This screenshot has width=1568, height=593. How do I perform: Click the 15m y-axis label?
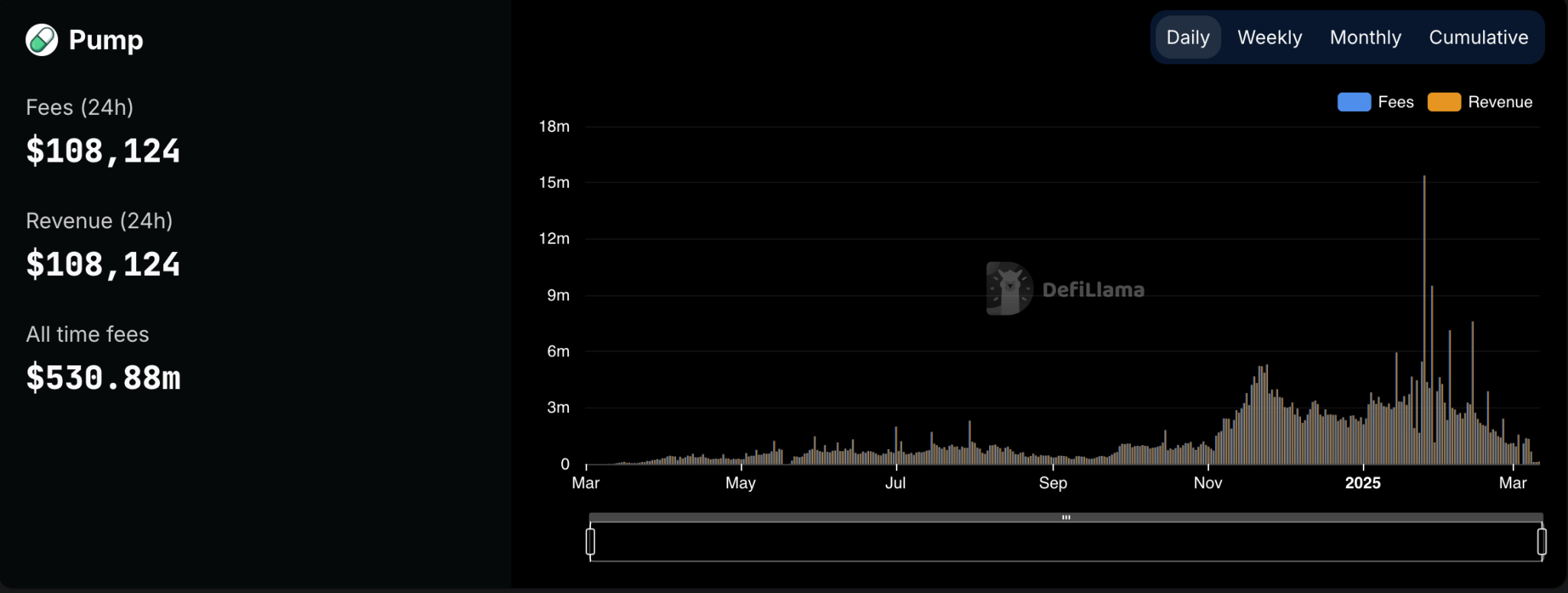point(554,182)
